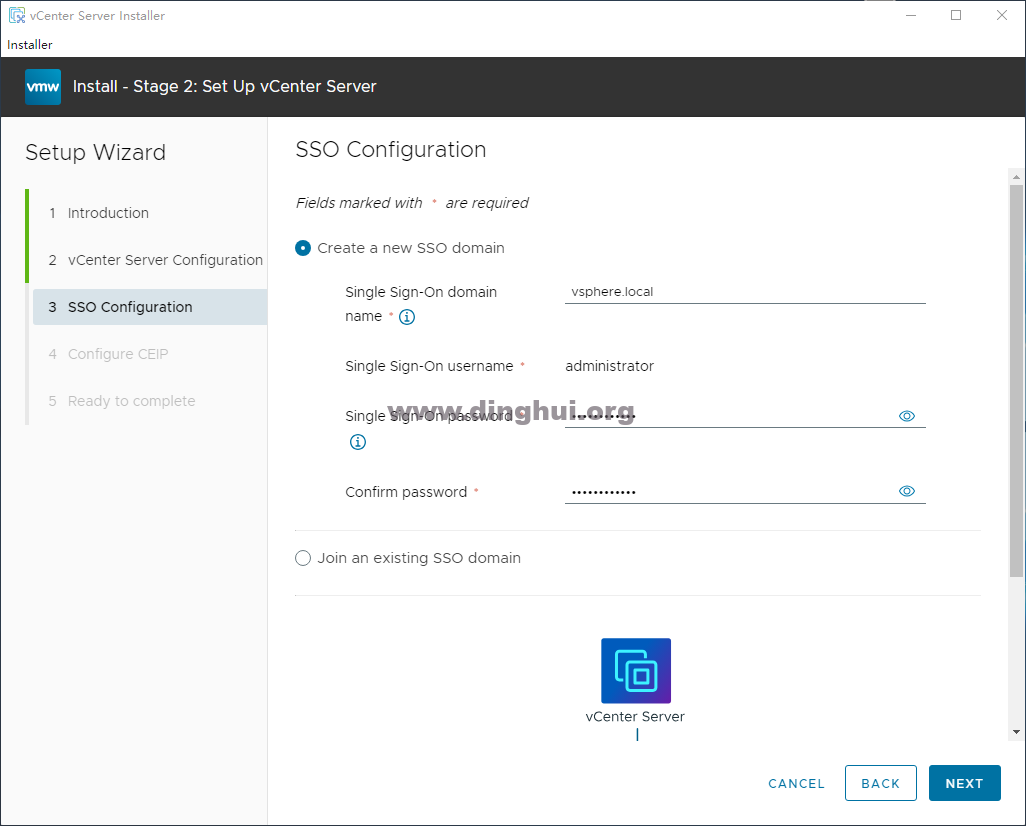Click the Install - Stage 2 header title
The height and width of the screenshot is (826, 1026).
pos(224,87)
